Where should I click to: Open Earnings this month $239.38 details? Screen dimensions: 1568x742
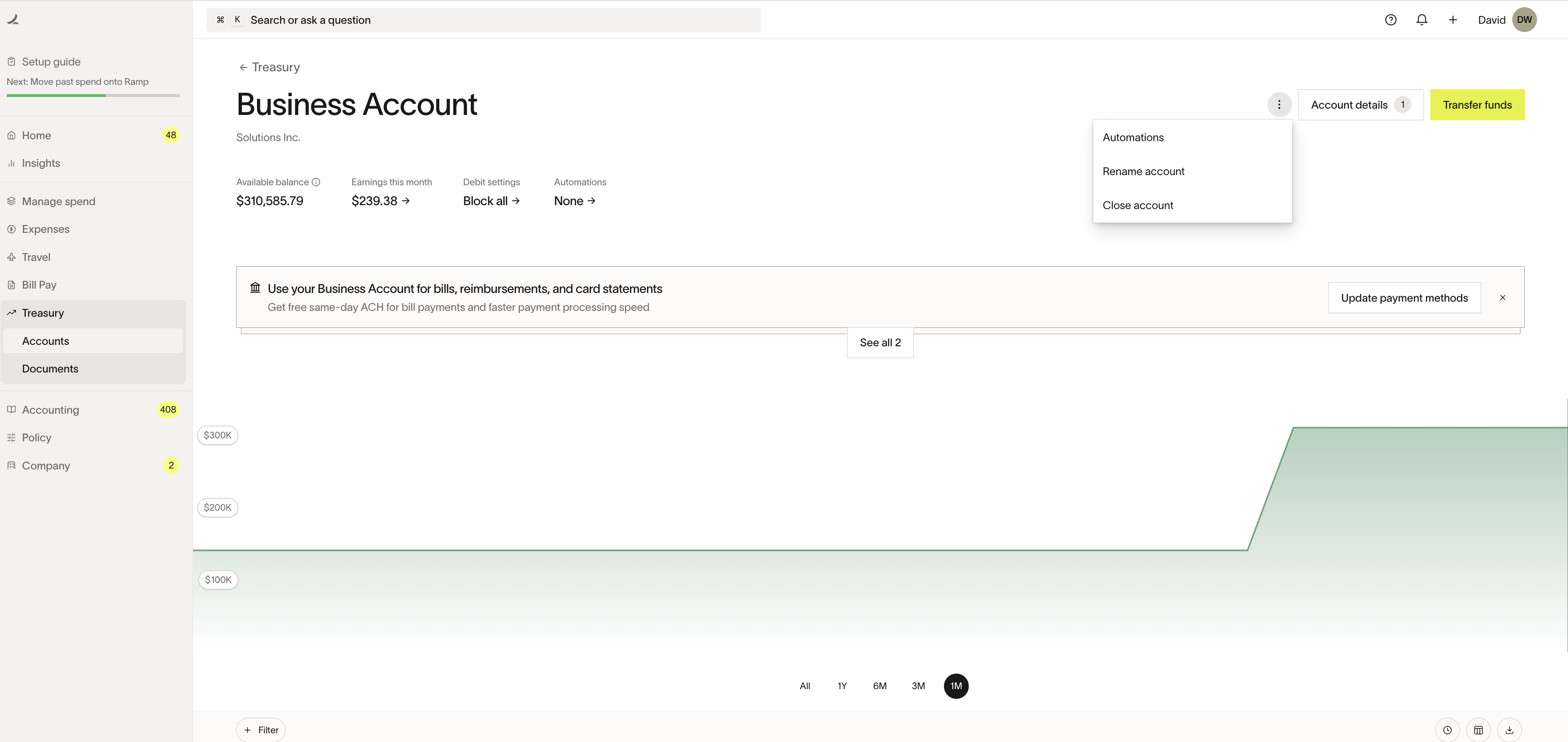(x=381, y=201)
